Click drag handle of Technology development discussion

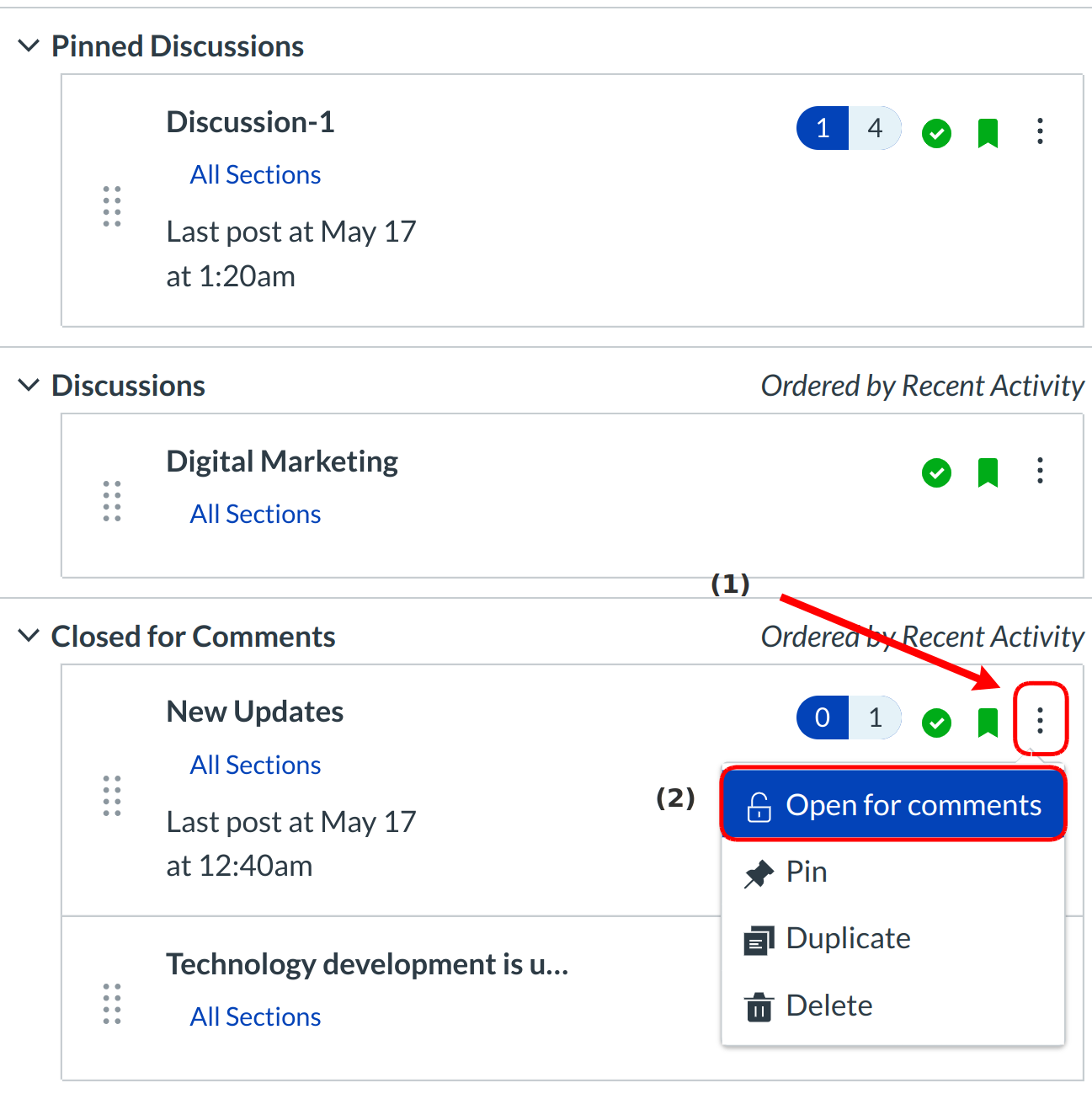pos(112,1004)
